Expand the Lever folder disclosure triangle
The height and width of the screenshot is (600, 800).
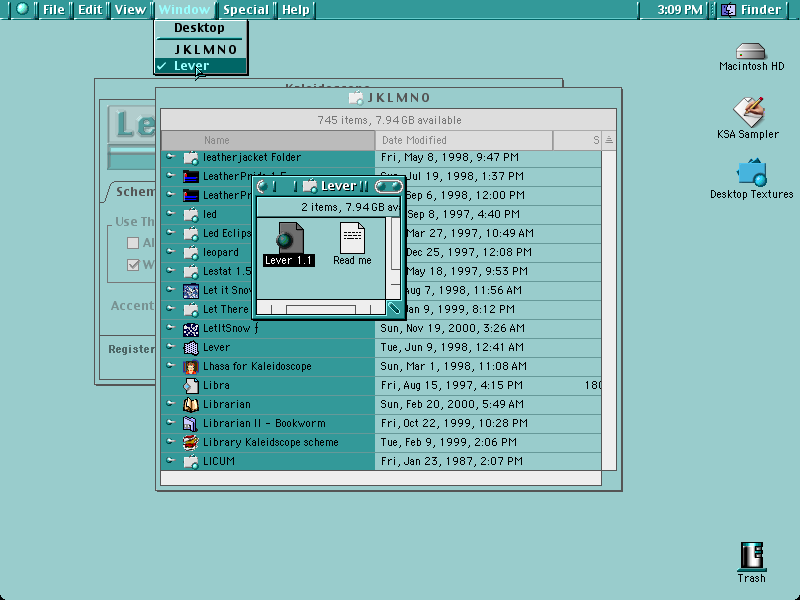point(170,346)
